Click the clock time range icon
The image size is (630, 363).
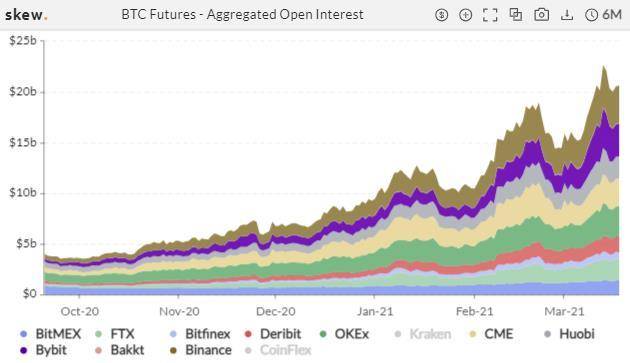(591, 15)
